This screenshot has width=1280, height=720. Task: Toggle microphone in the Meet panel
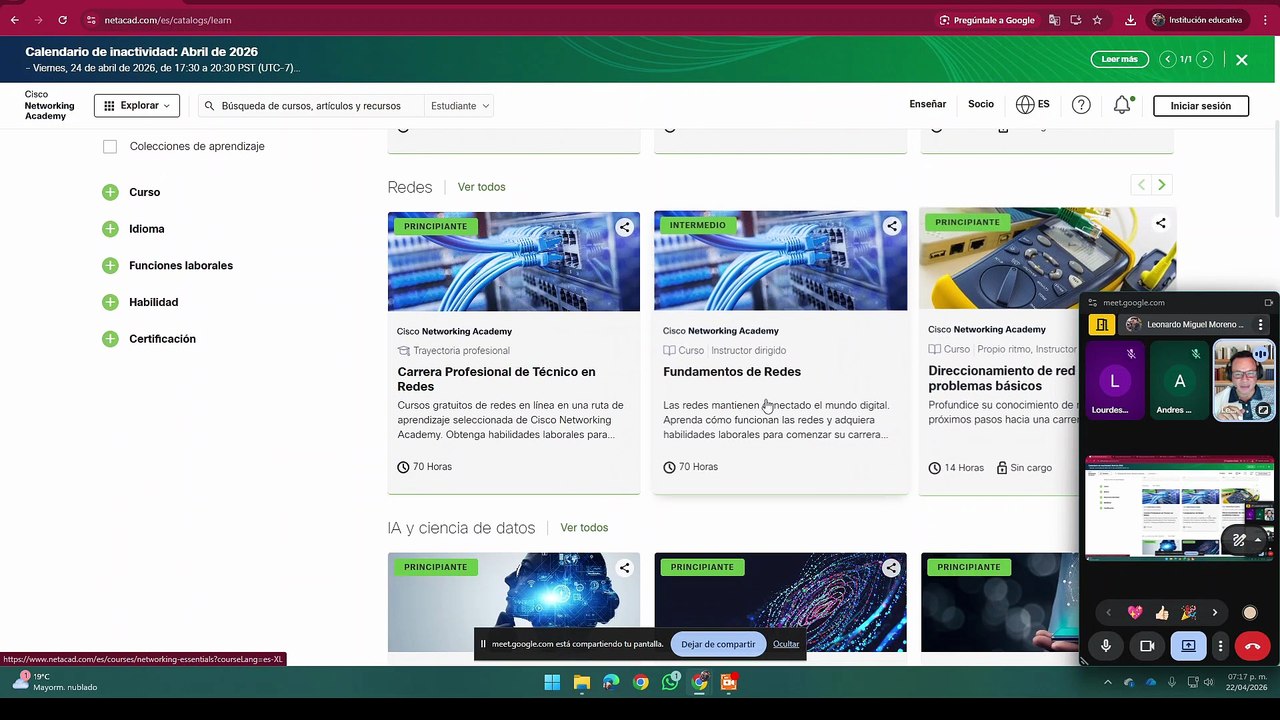point(1106,646)
